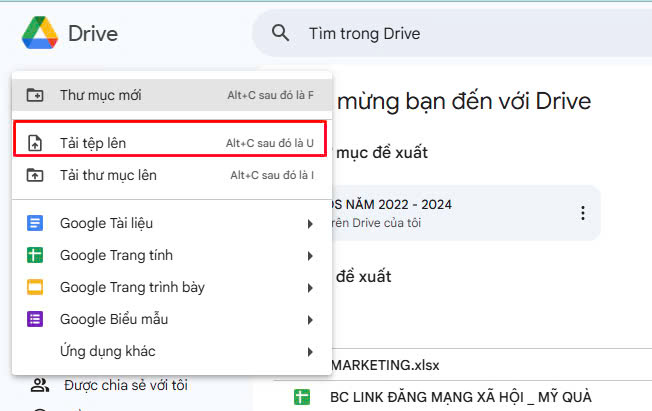652x411 pixels.
Task: Click the 'Alt+C sau đó là F' shortcut text
Action: [270, 95]
